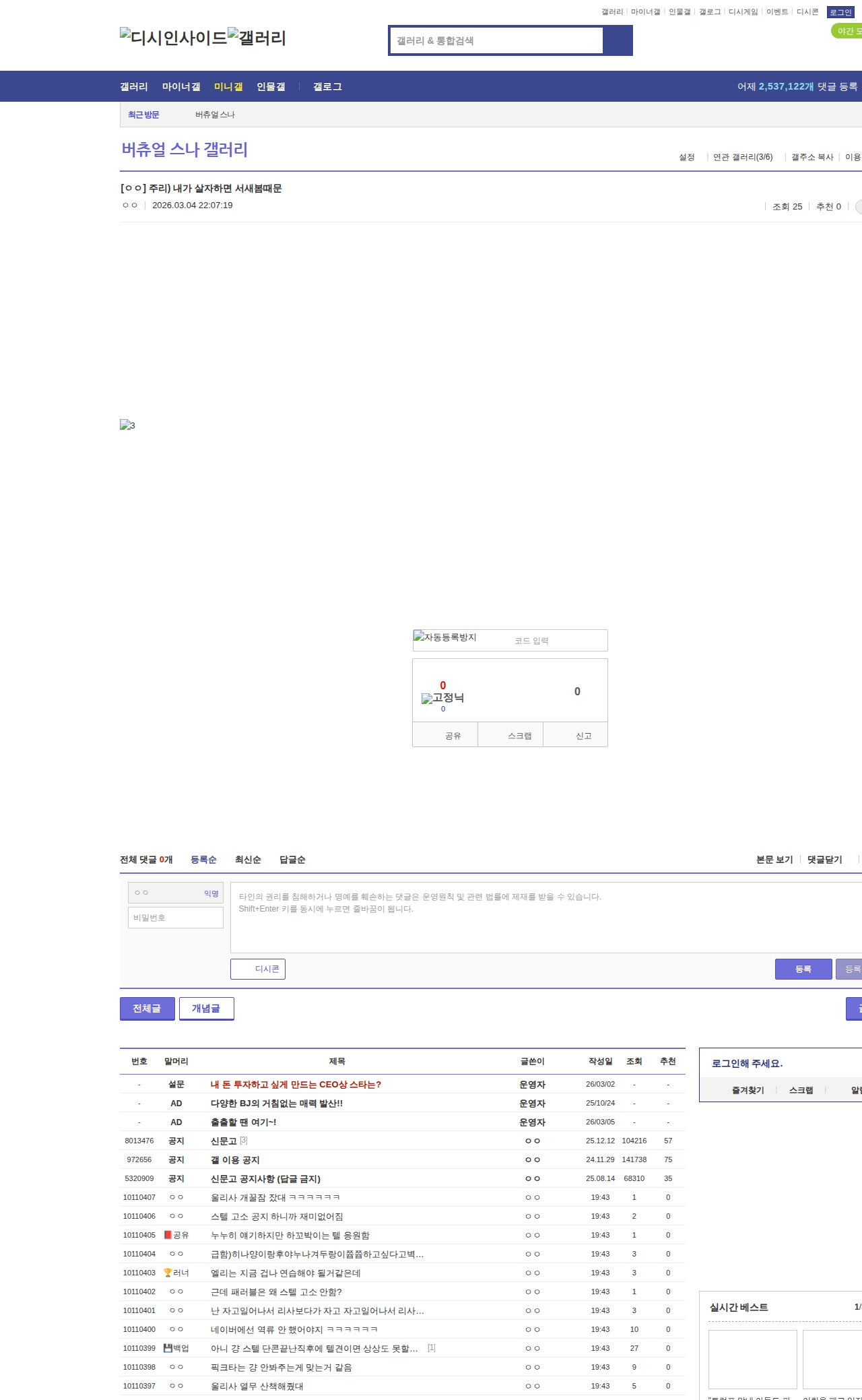Filter the list with the 개념글 button
This screenshot has width=862, height=1400.
[x=206, y=1009]
